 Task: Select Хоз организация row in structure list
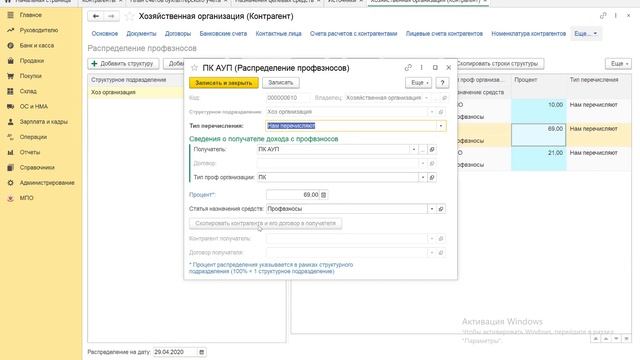click(136, 92)
